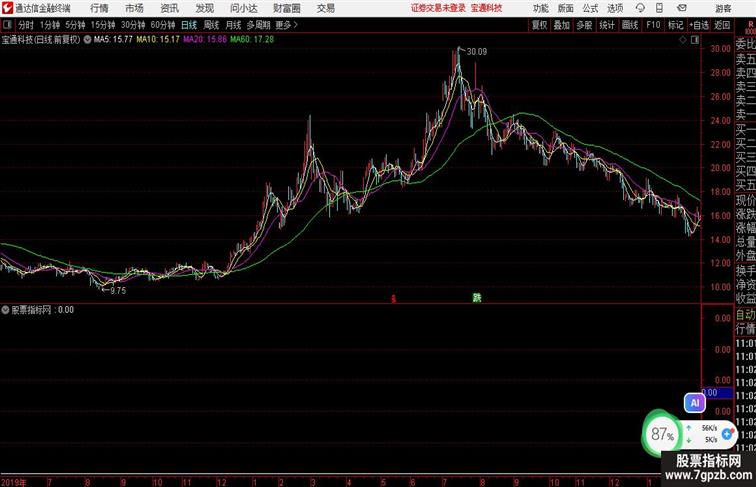Screen dimensions: 756x487
Task: Select the 月线 monthly period tab
Action: [x=233, y=25]
